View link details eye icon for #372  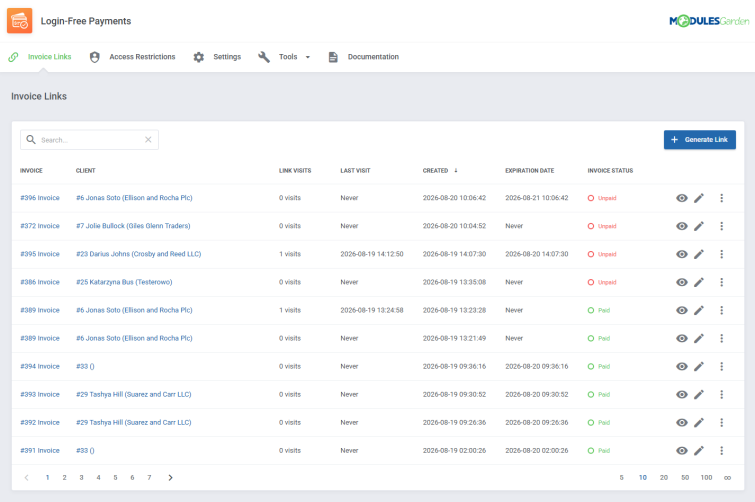(682, 226)
